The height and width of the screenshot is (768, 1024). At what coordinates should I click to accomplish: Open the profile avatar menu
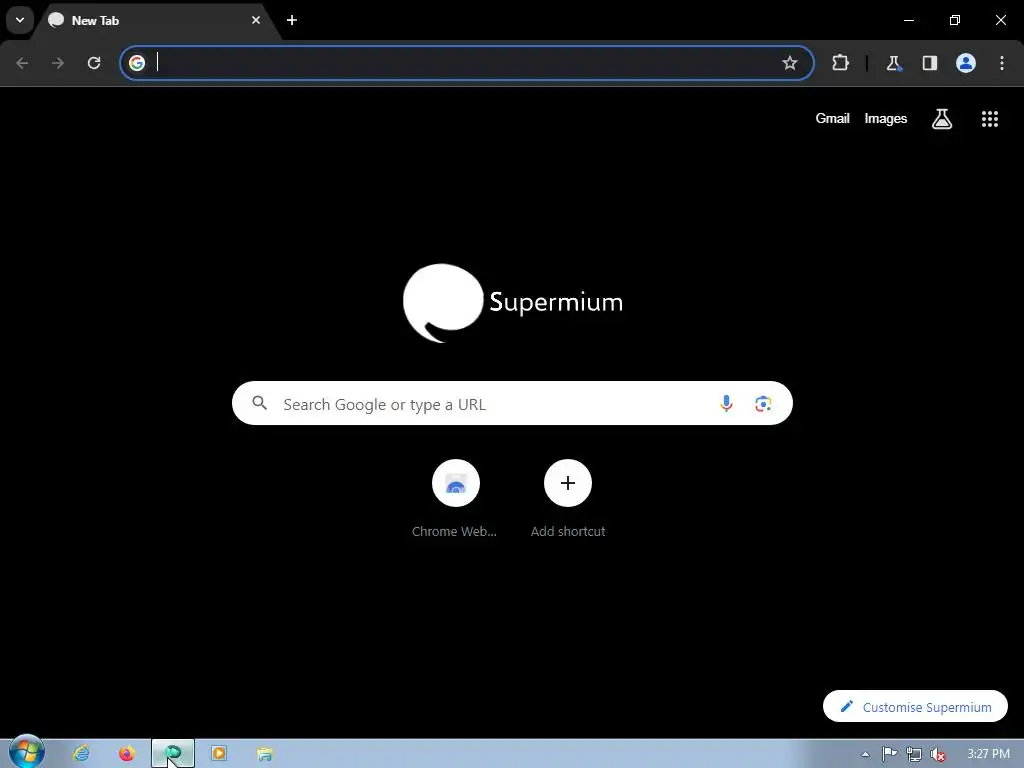tap(966, 63)
